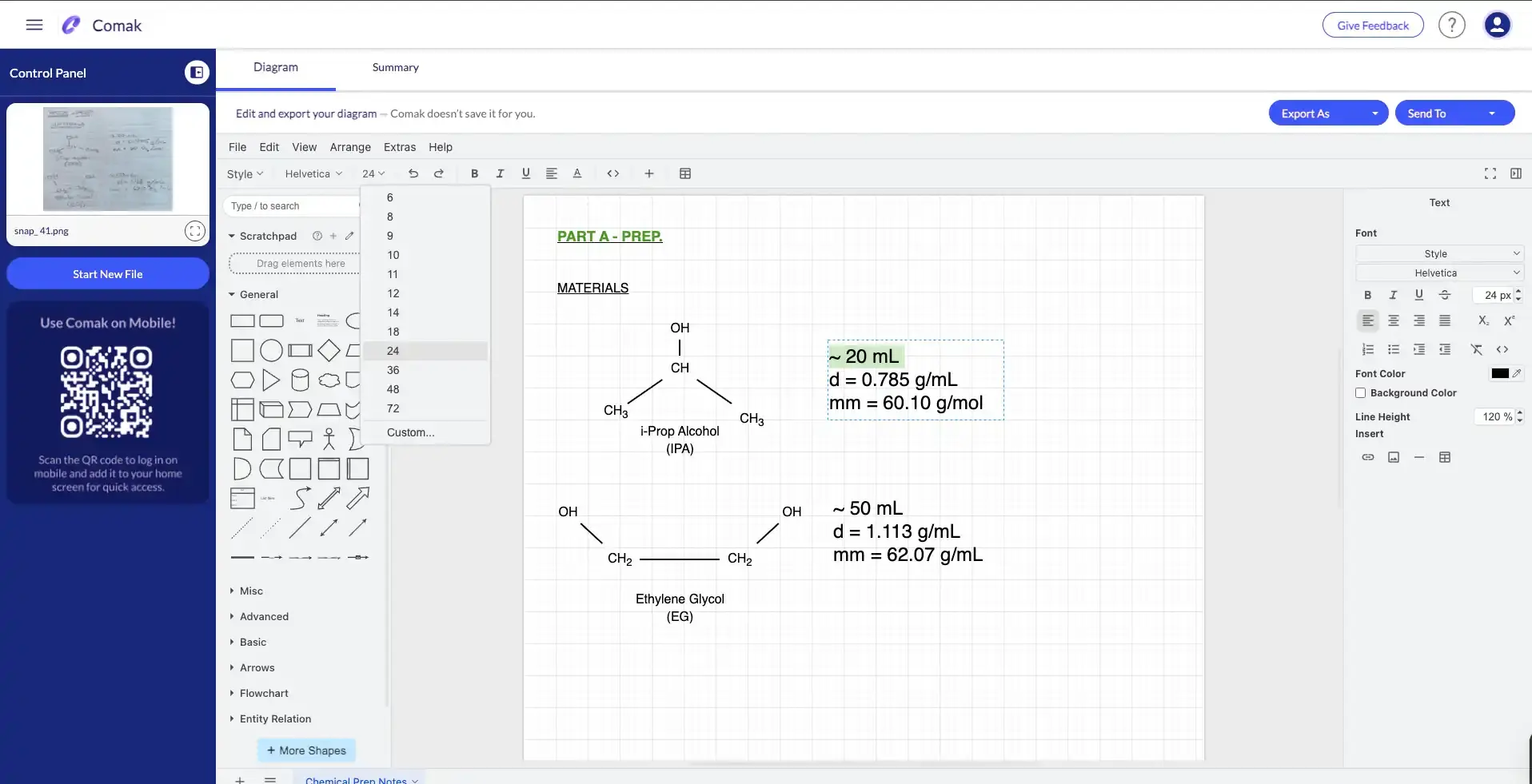The height and width of the screenshot is (784, 1532).
Task: Toggle bold in the Font panel
Action: (x=1367, y=295)
